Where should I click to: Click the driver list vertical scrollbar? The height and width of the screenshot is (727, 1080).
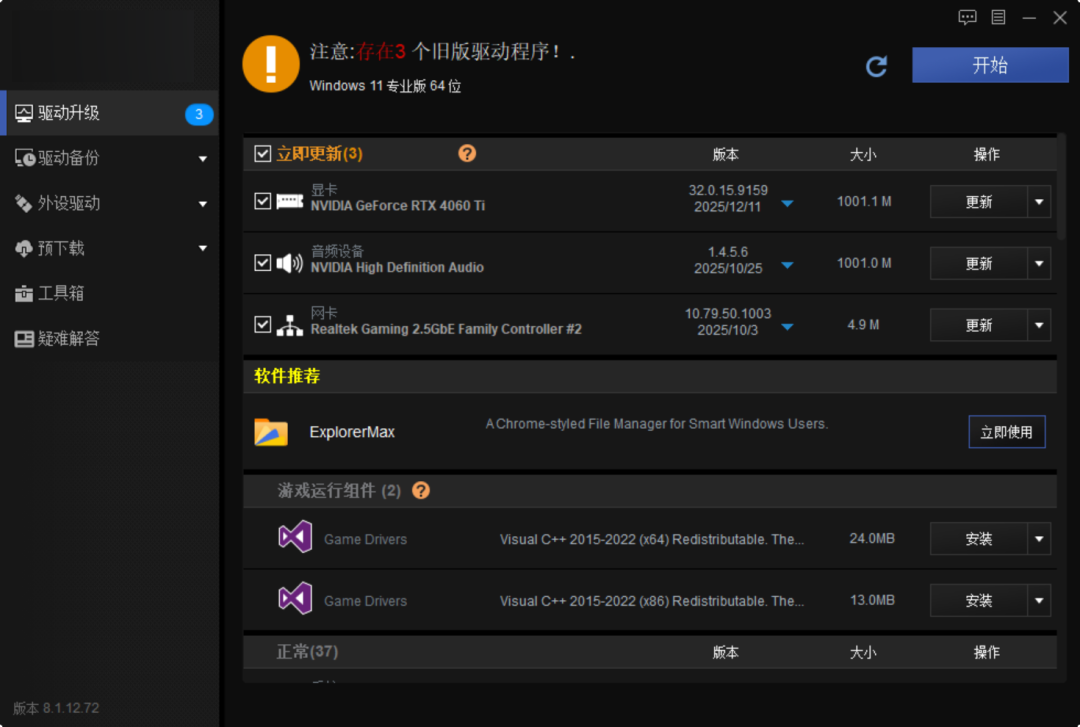[1062, 186]
